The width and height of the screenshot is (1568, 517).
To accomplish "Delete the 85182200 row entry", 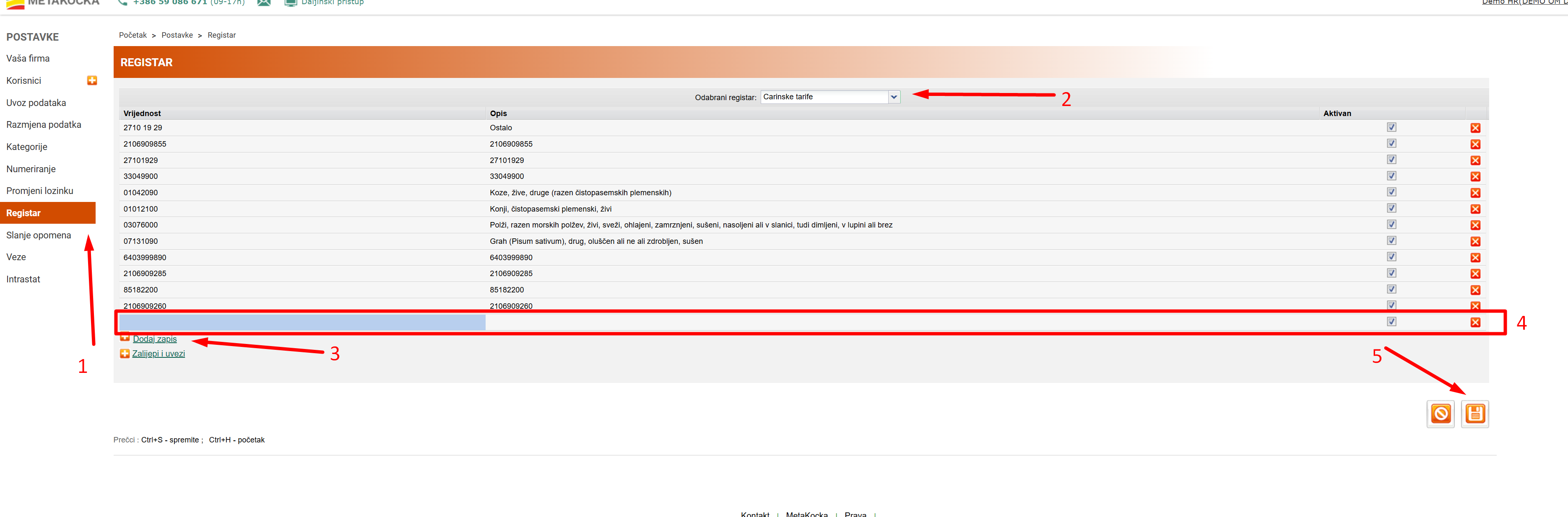I will pos(1475,290).
